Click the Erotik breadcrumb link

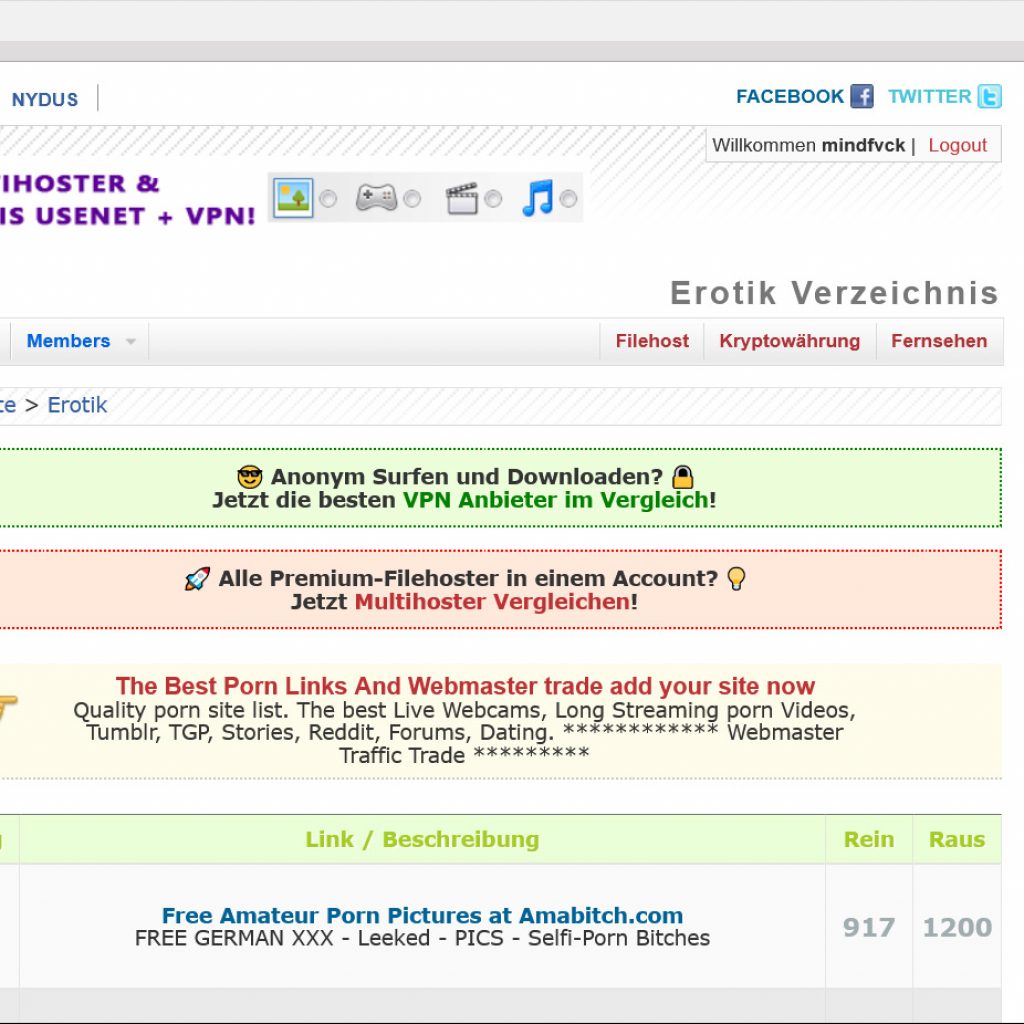(77, 405)
